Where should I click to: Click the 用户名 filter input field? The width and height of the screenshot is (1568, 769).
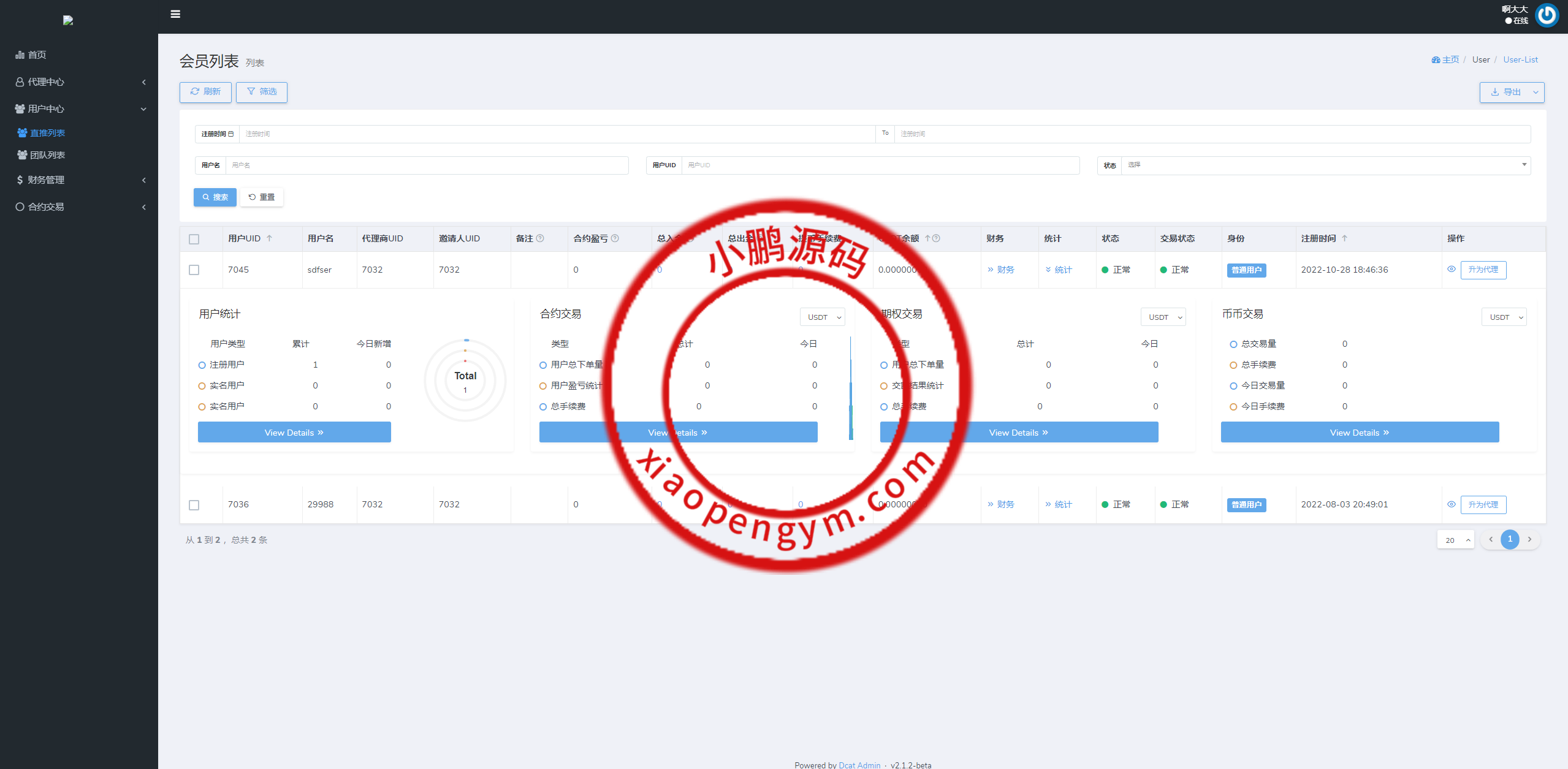pos(427,165)
